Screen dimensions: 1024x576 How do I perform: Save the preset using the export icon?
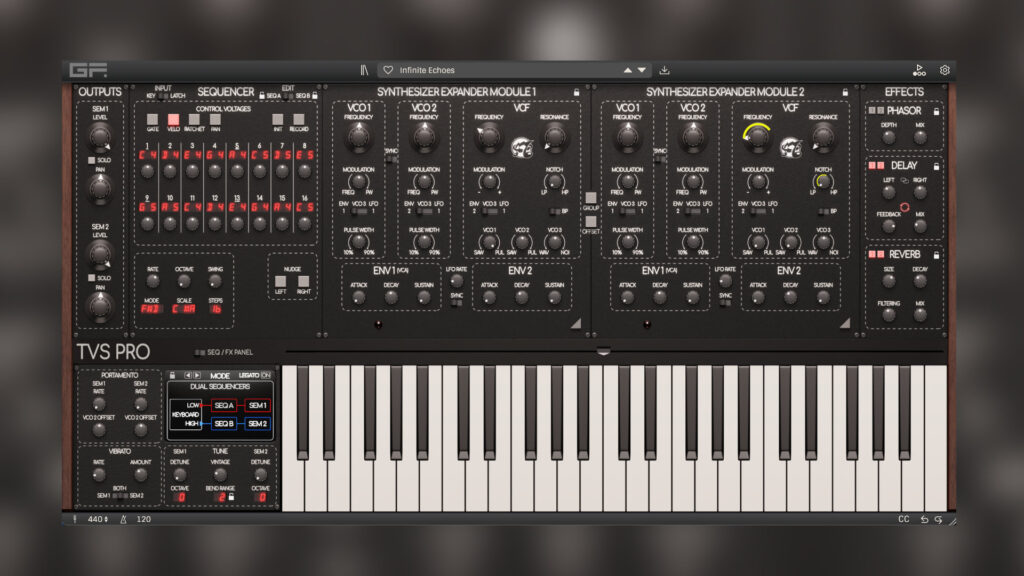(x=665, y=70)
